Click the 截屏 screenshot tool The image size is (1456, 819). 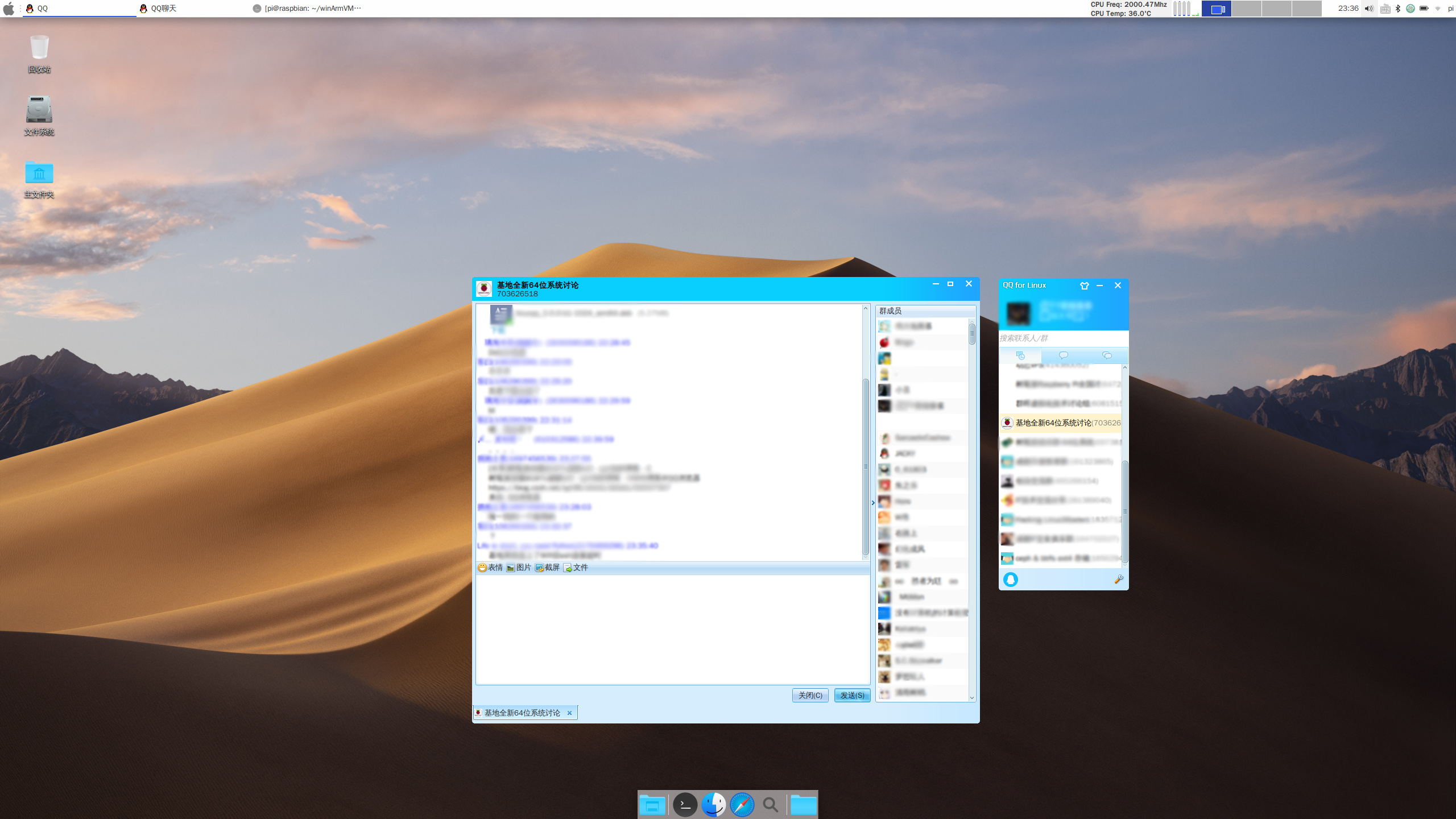547,568
